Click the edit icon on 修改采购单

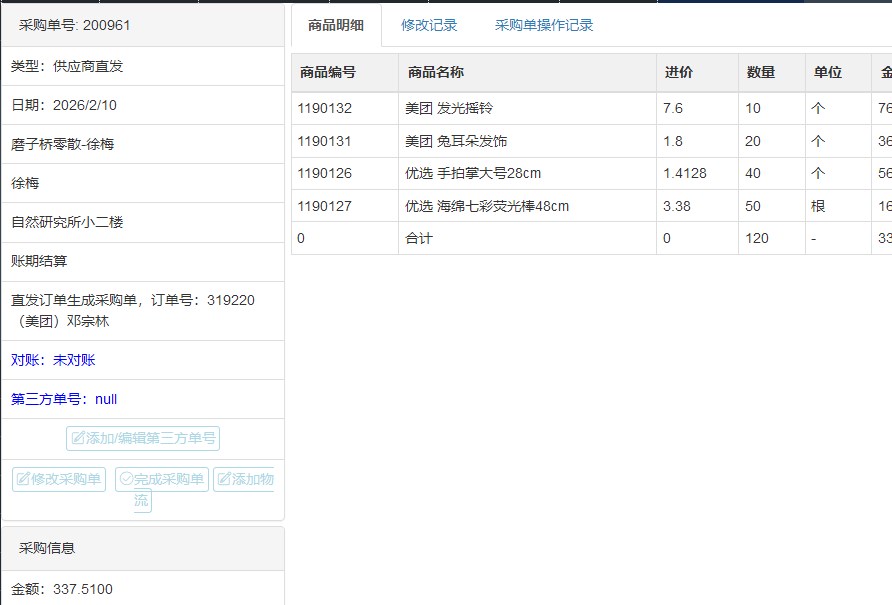tap(22, 480)
